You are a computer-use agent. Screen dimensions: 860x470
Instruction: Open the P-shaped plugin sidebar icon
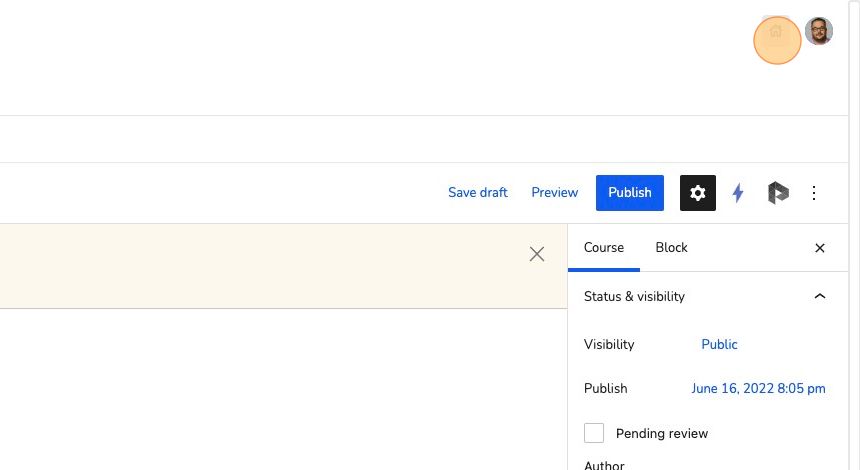[x=778, y=193]
